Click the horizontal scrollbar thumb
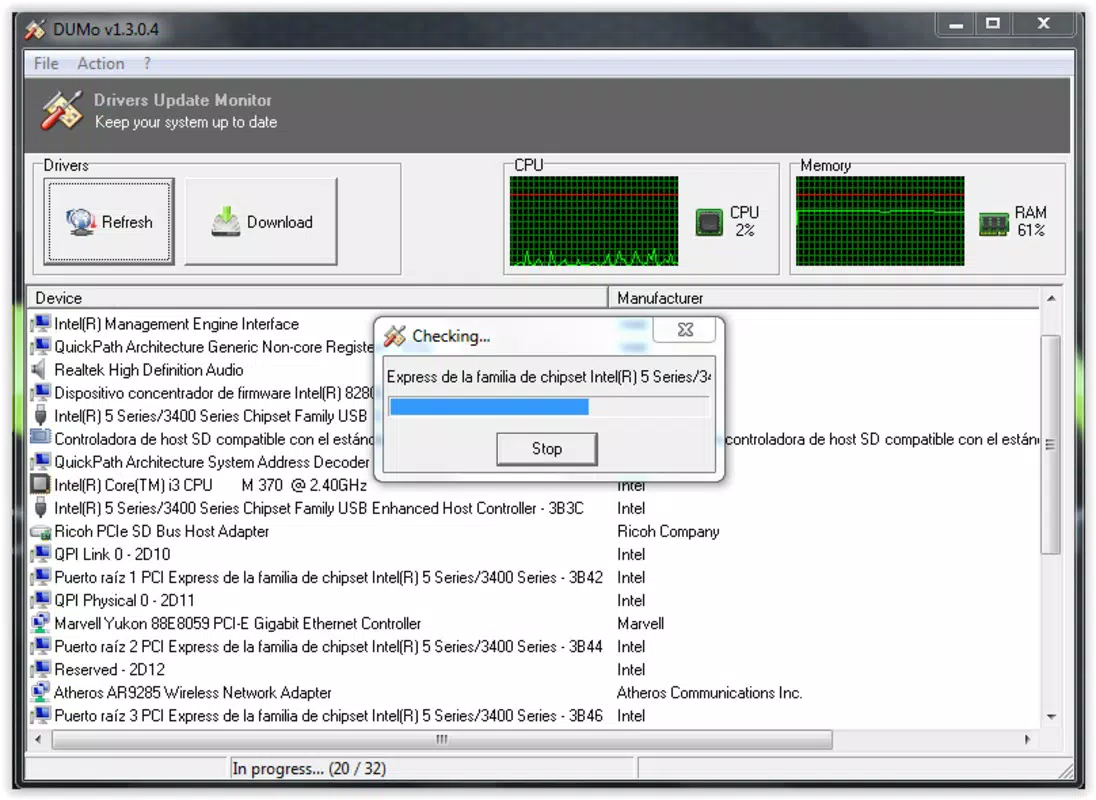Screen dimensions: 1096x800 click(x=442, y=739)
